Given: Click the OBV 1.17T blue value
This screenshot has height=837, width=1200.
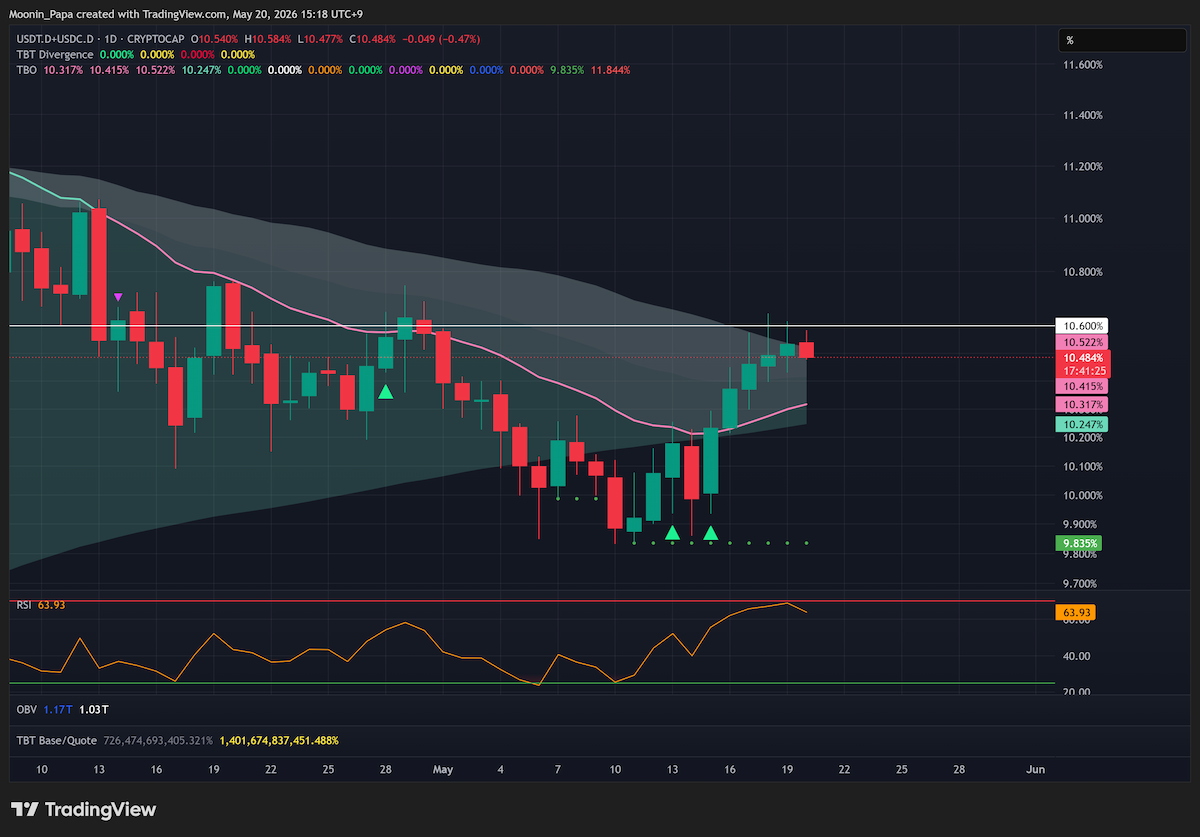Looking at the screenshot, I should pos(57,709).
